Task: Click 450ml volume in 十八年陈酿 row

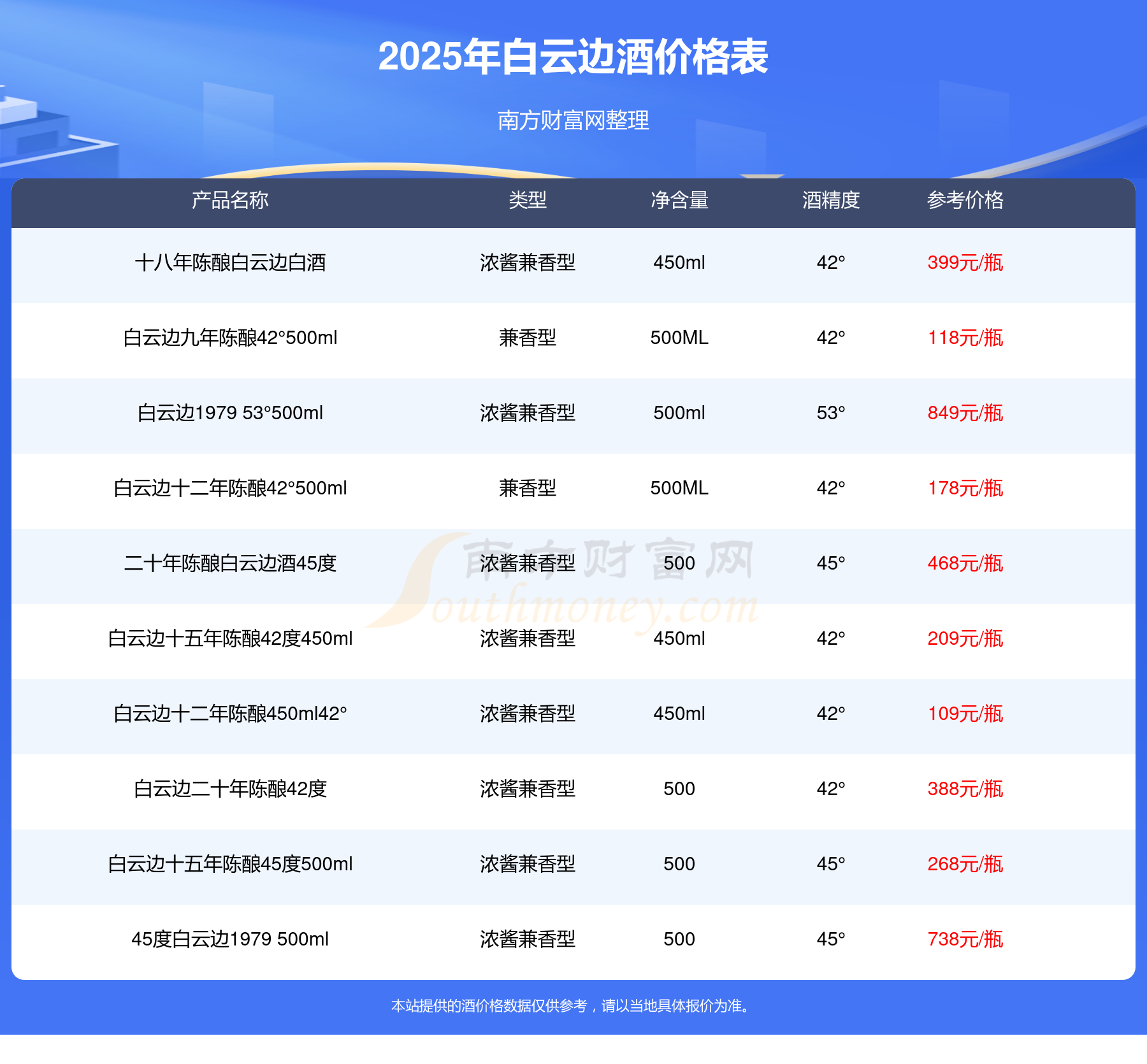Action: 679,262
